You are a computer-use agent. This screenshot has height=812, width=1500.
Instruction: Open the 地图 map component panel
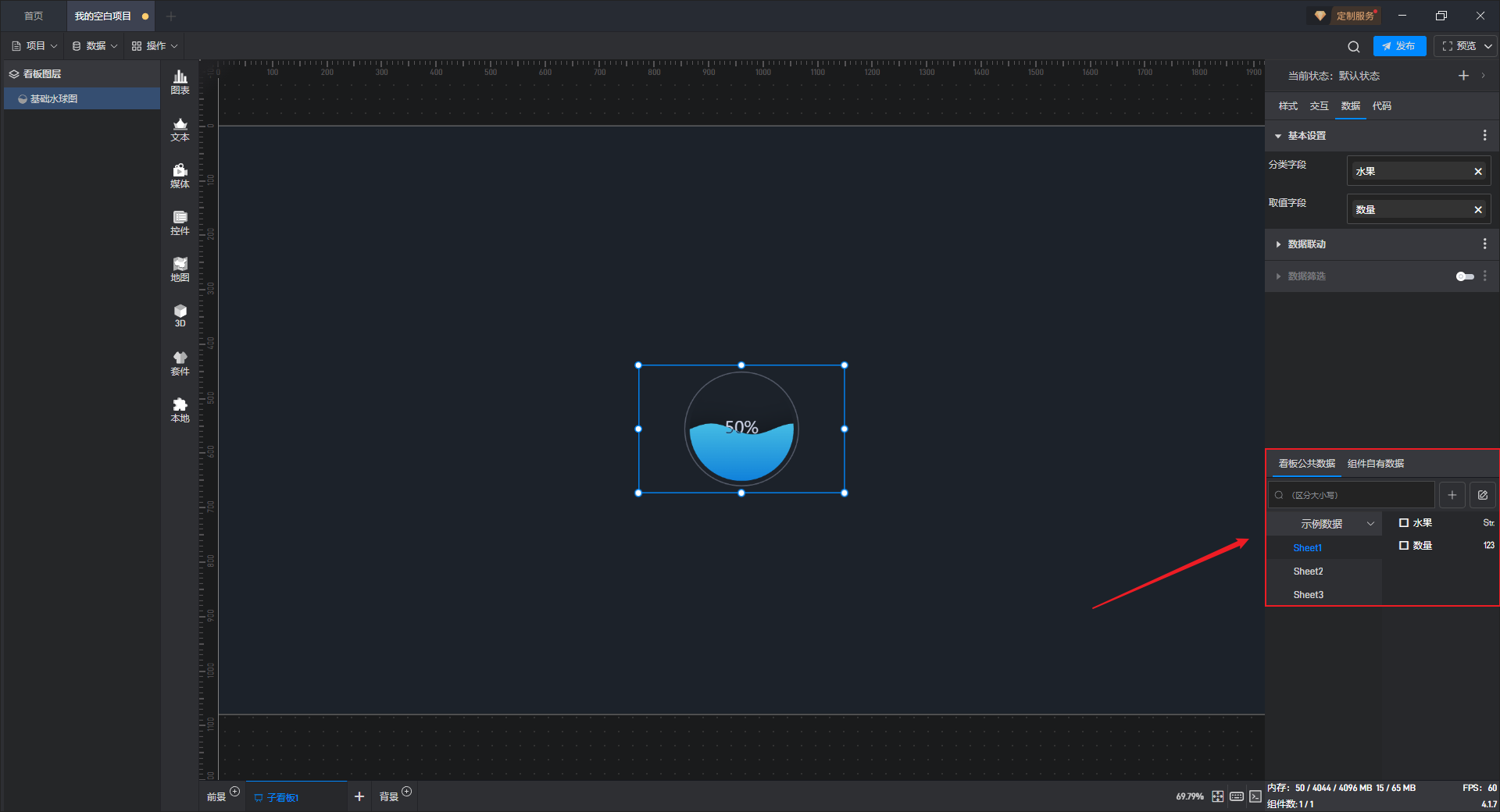point(180,269)
